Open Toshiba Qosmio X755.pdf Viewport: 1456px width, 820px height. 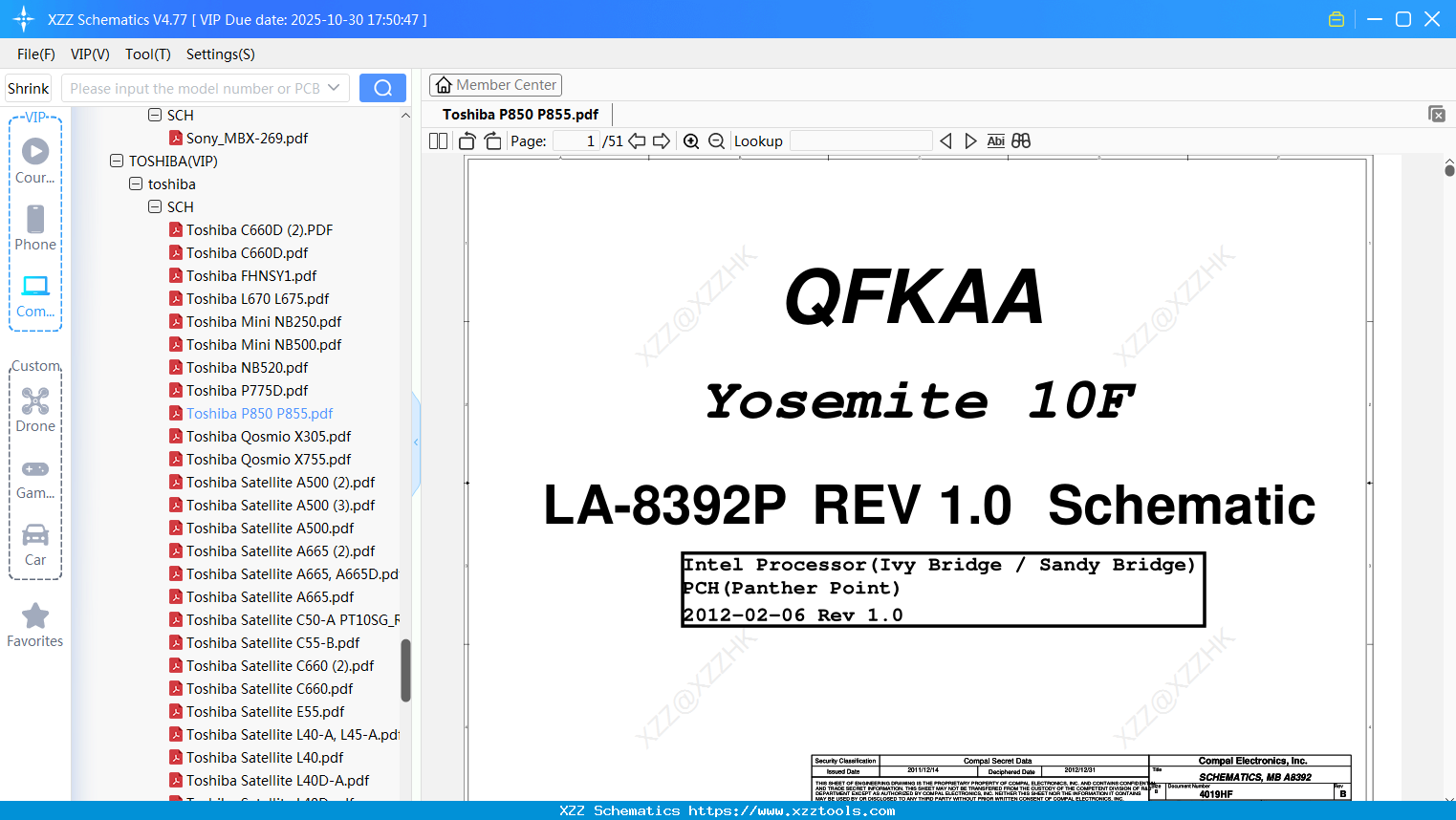tap(269, 460)
